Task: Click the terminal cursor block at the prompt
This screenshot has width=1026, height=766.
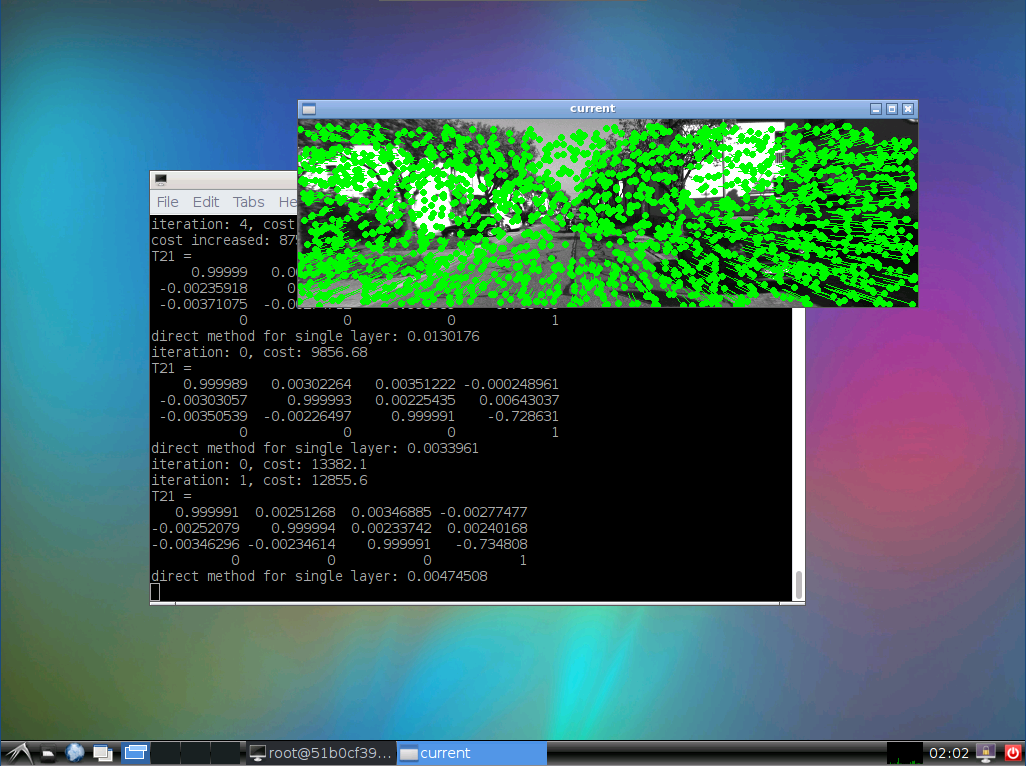Action: pos(155,592)
